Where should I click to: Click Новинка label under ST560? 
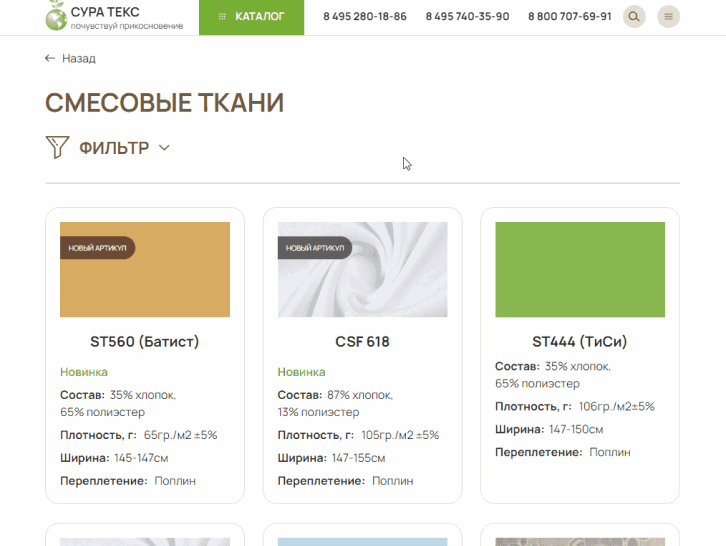pos(84,372)
